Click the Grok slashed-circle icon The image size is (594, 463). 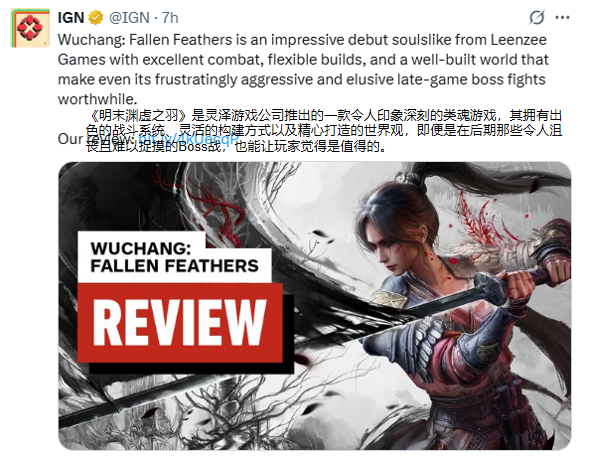pos(537,17)
